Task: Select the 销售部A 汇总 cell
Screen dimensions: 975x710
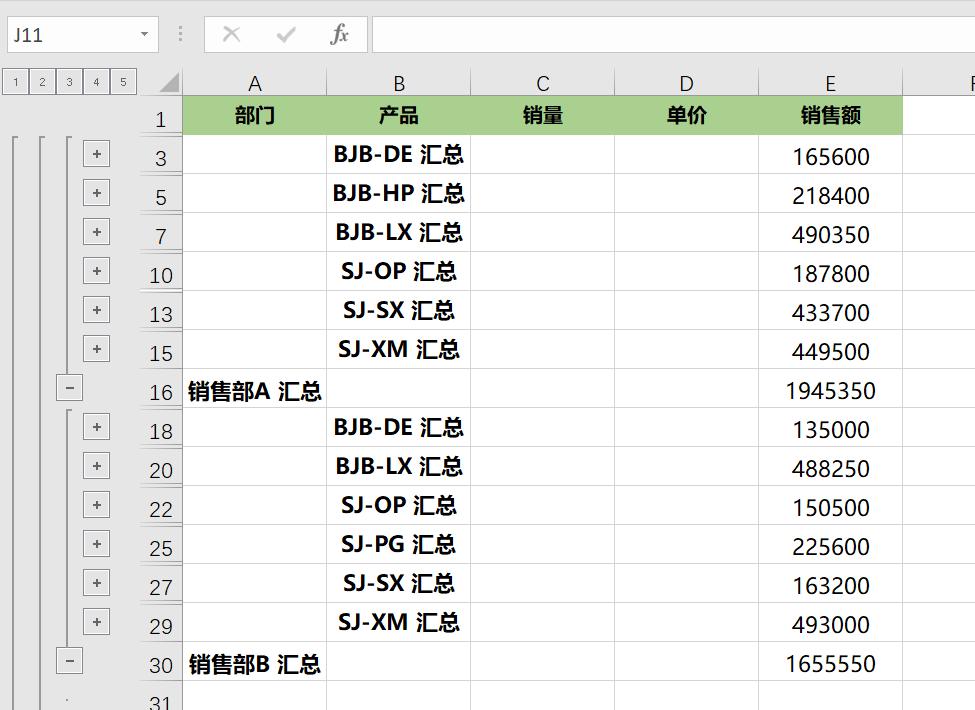Action: 254,389
